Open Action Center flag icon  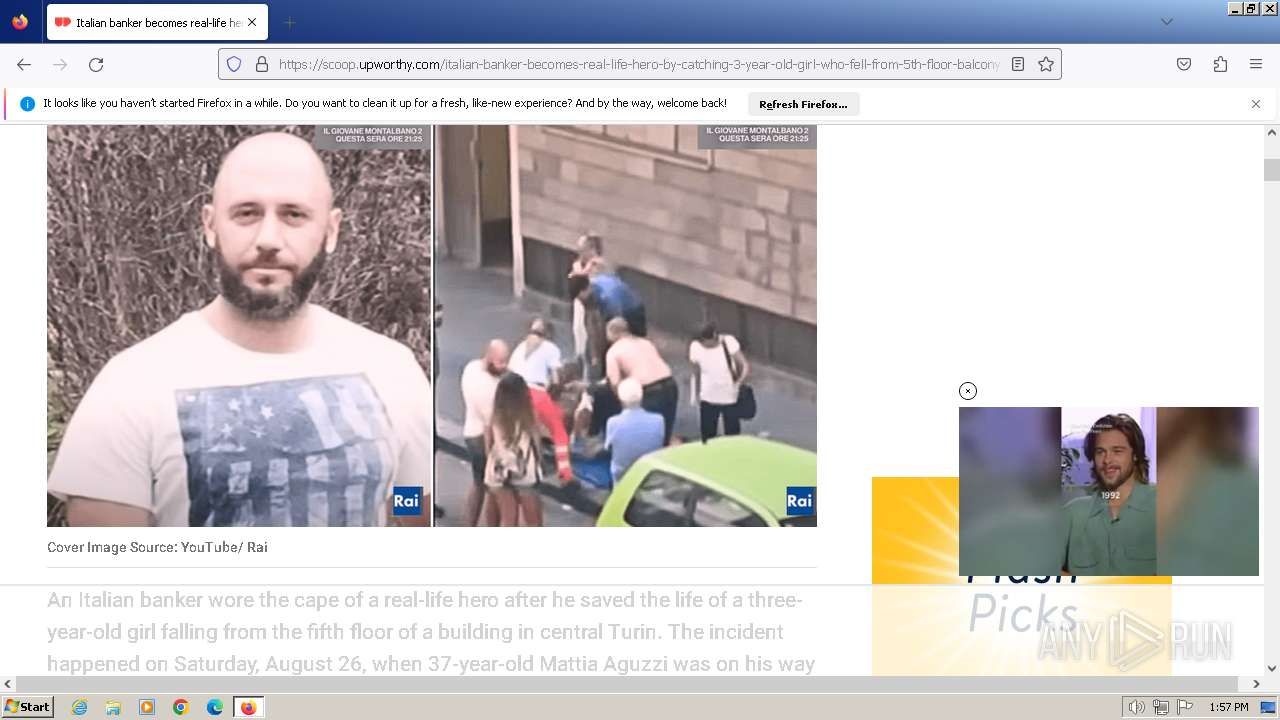1184,707
